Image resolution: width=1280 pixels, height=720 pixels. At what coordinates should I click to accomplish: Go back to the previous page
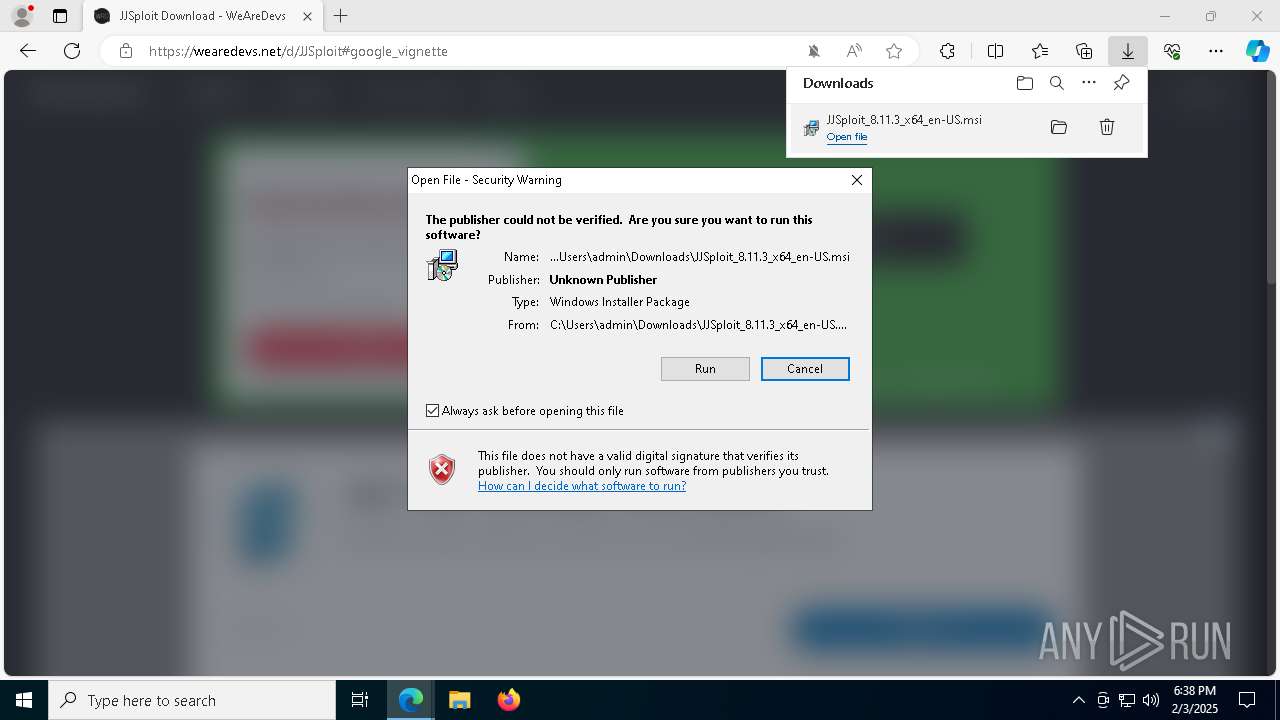click(x=28, y=51)
